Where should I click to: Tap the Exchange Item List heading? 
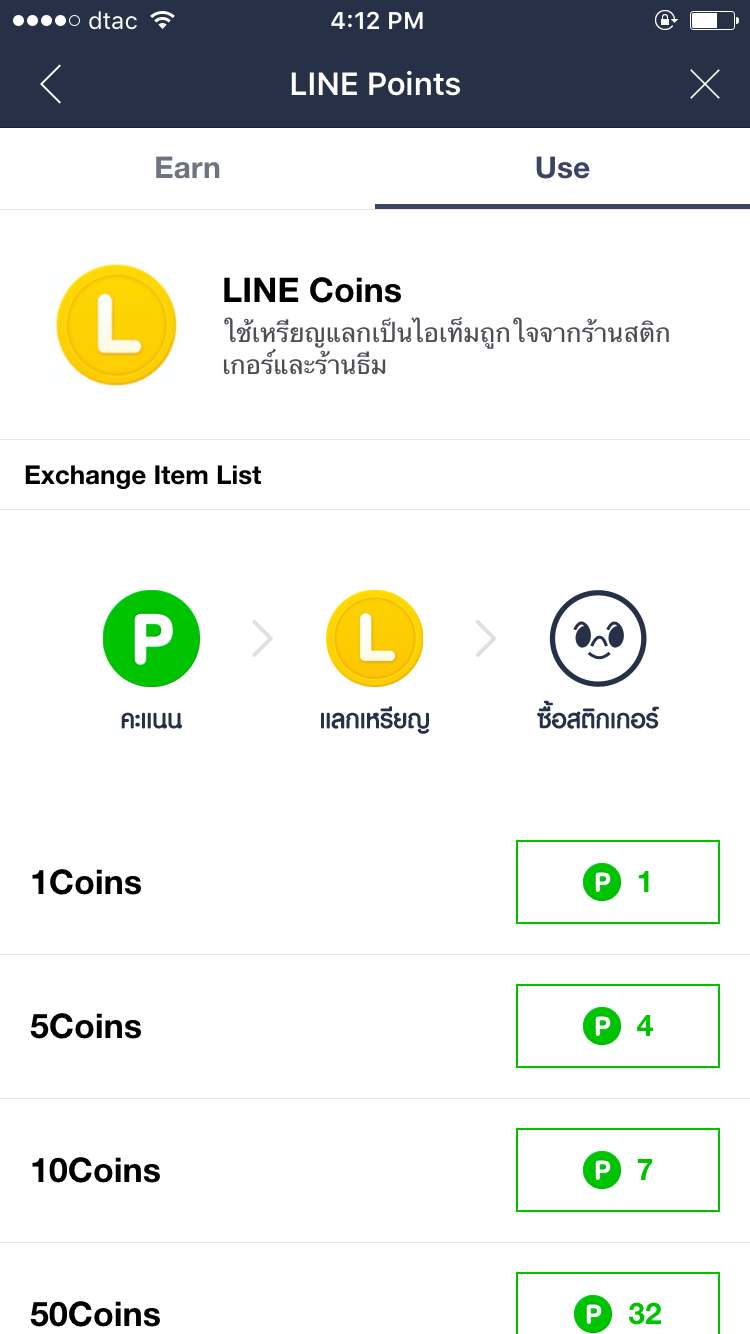(x=143, y=475)
